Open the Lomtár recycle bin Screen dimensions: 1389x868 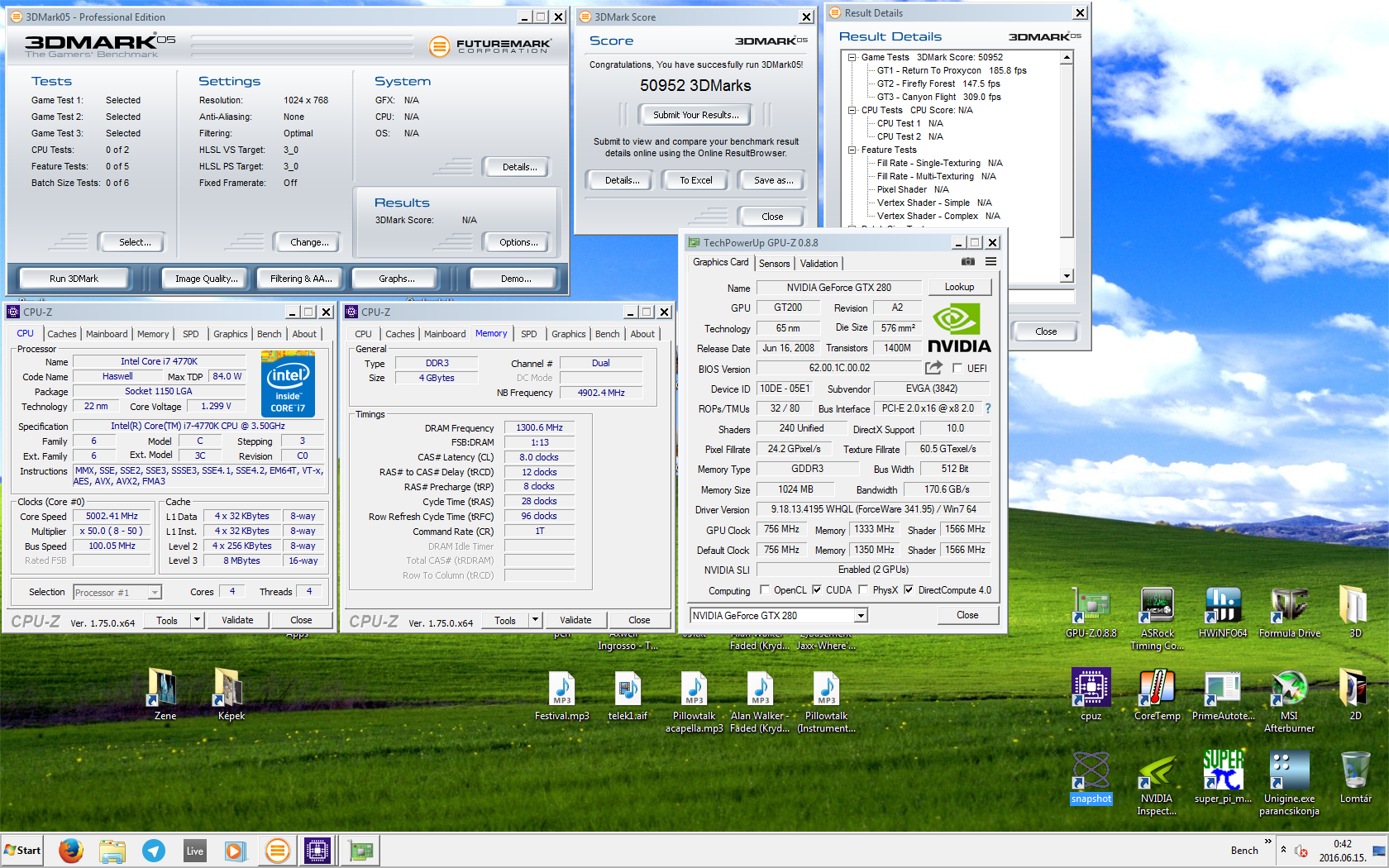[x=1355, y=777]
